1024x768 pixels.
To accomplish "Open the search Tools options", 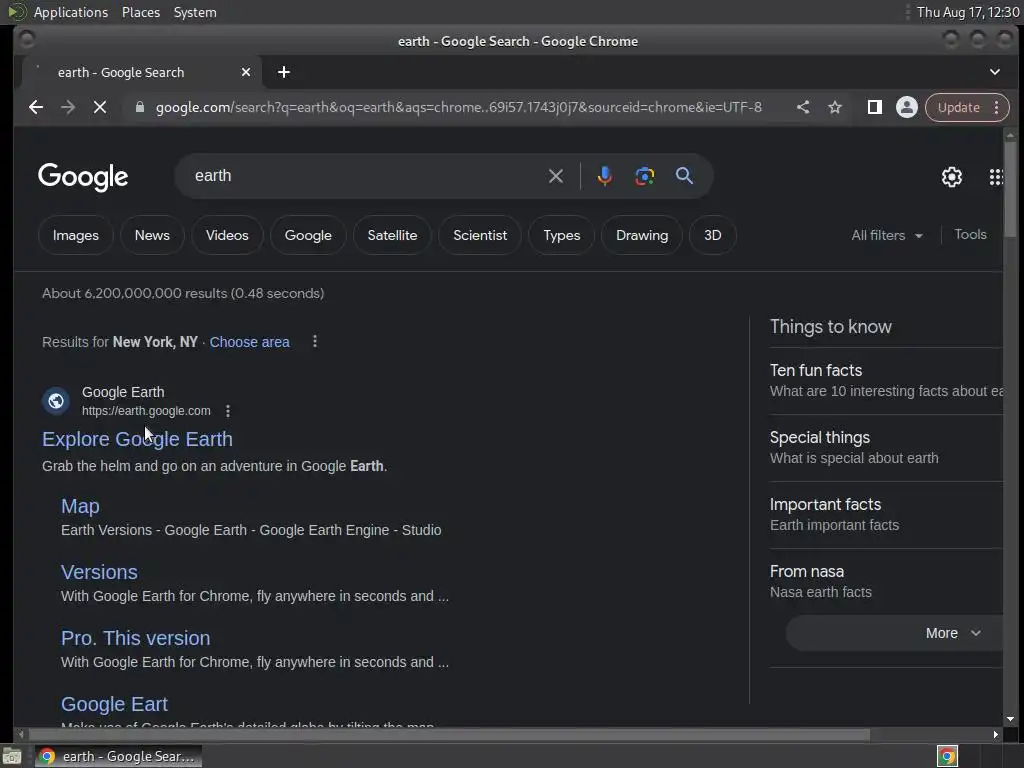I will (x=970, y=234).
